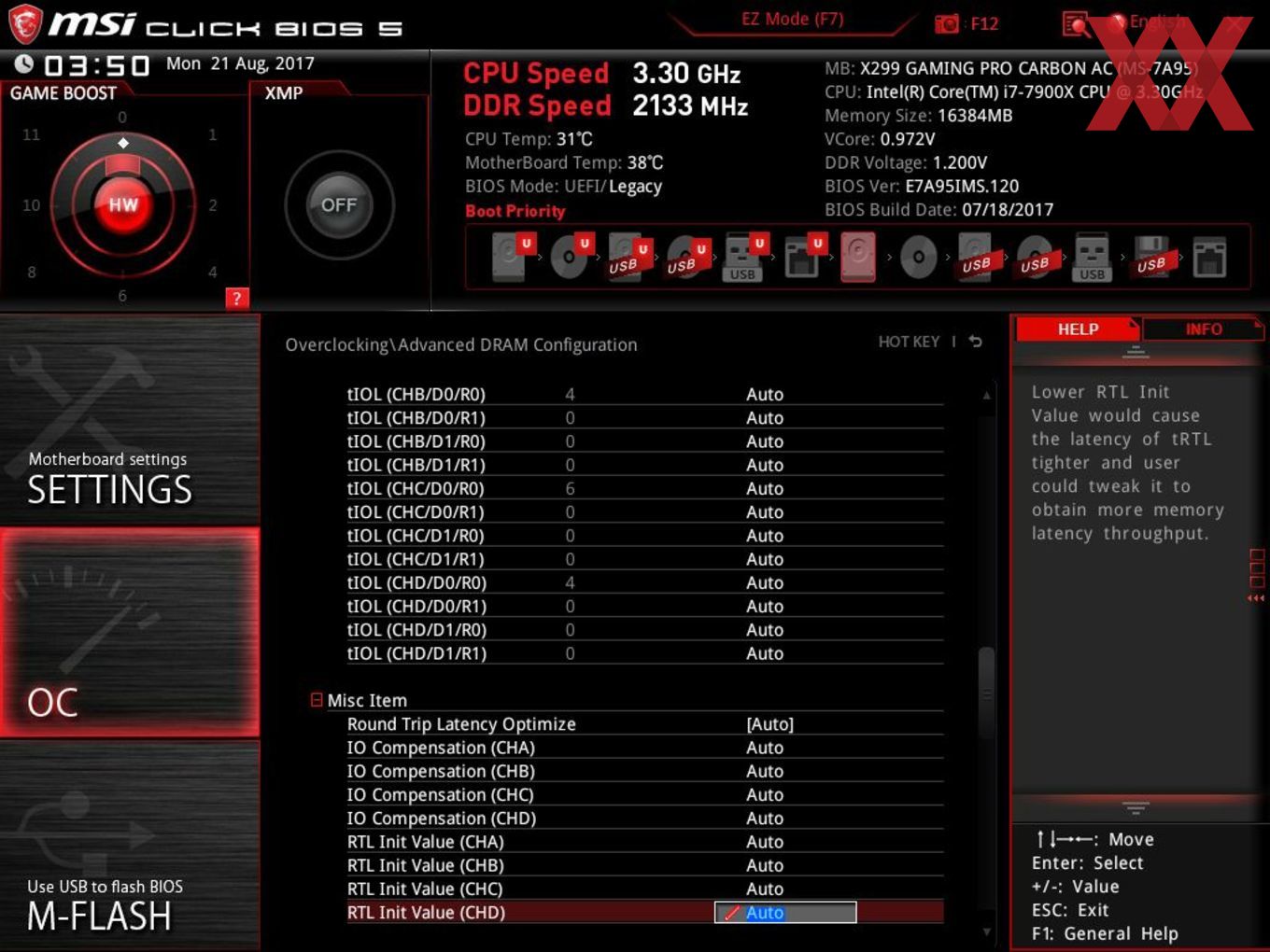Select the last legacy network boot icon
The width and height of the screenshot is (1270, 952).
tap(1209, 258)
